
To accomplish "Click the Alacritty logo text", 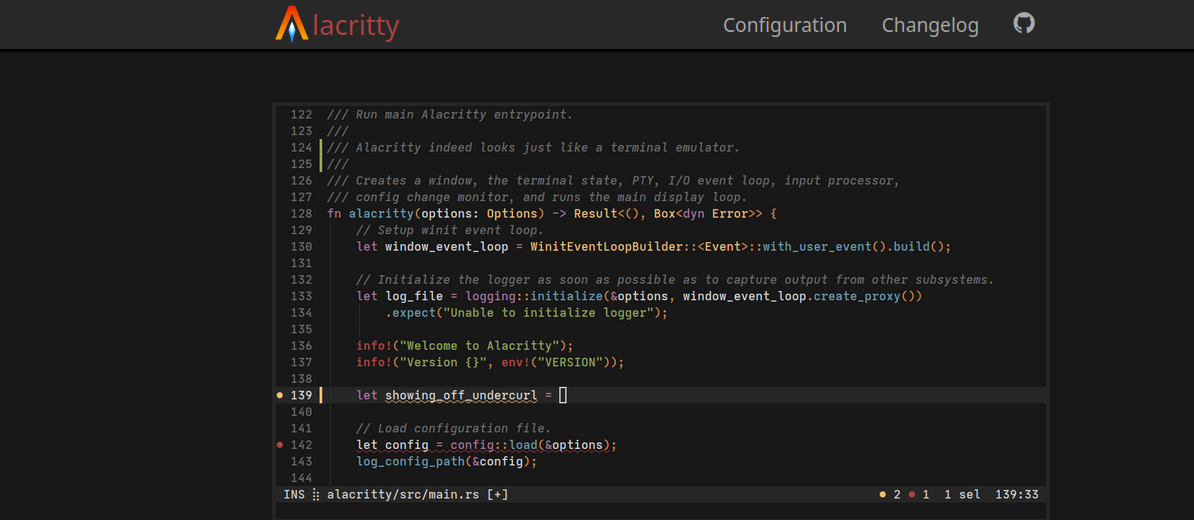I will [x=355, y=25].
